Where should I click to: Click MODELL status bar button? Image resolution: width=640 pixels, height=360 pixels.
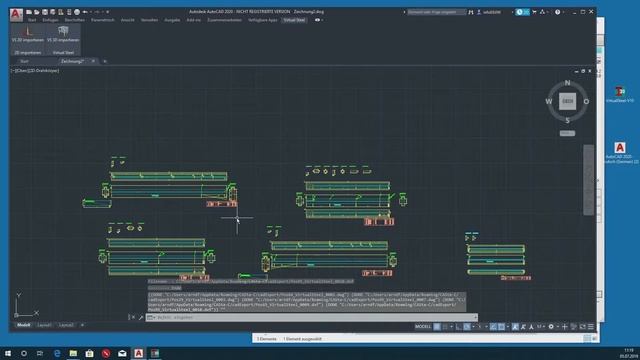pos(423,327)
